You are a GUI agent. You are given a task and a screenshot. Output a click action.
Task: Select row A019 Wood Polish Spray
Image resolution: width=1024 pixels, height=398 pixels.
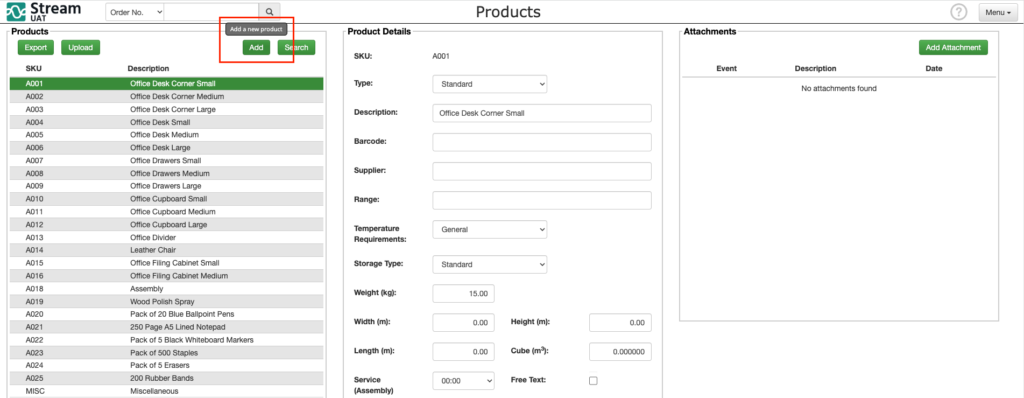(x=167, y=301)
